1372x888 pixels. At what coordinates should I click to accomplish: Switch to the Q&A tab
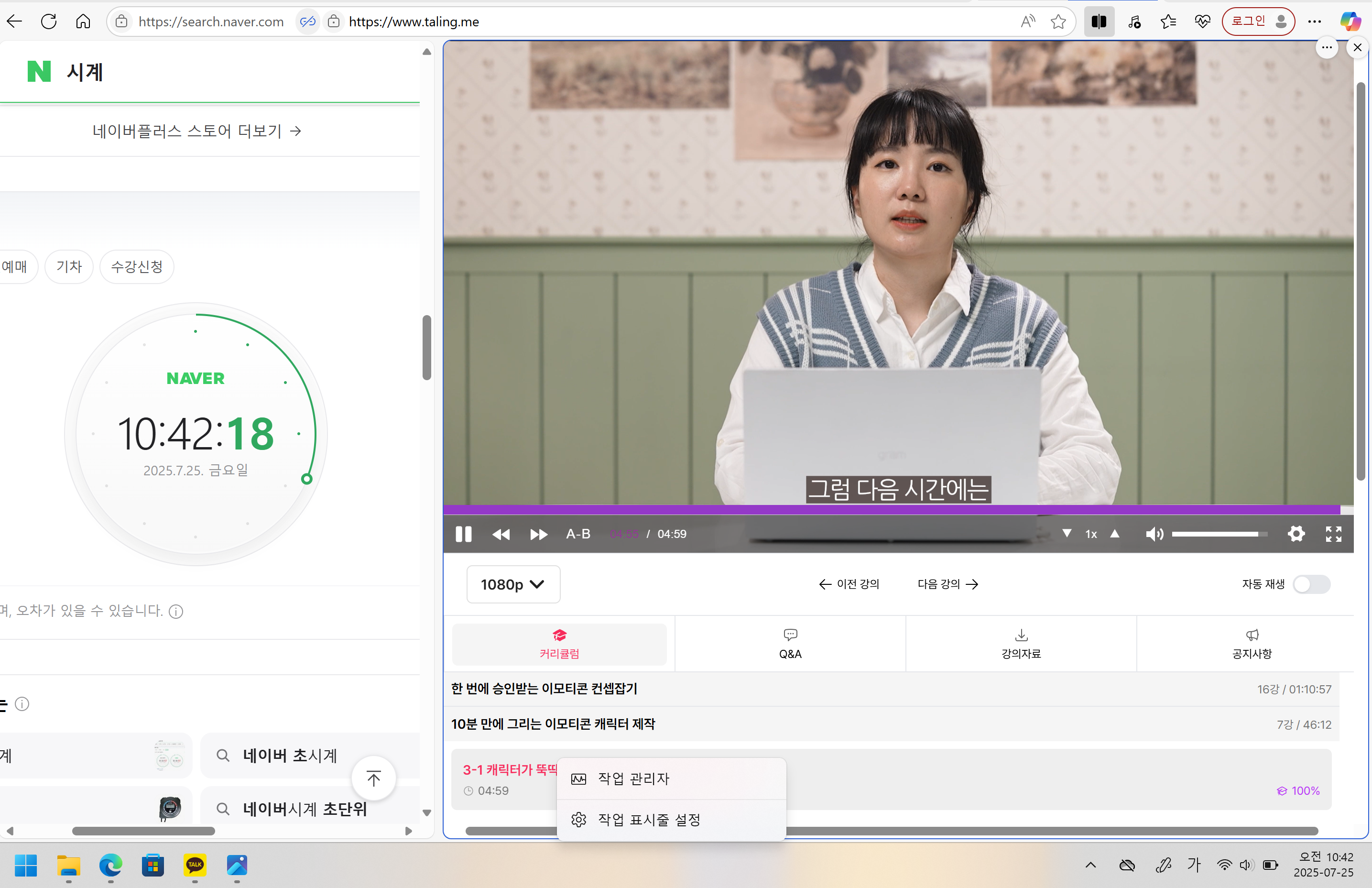tap(790, 643)
